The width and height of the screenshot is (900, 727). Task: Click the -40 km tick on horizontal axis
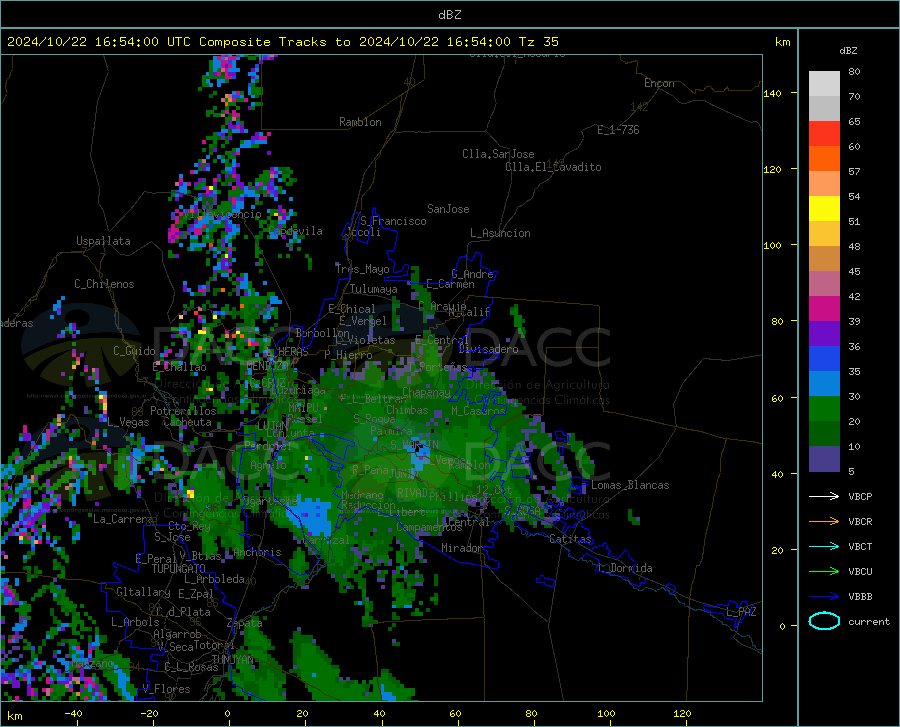(73, 714)
